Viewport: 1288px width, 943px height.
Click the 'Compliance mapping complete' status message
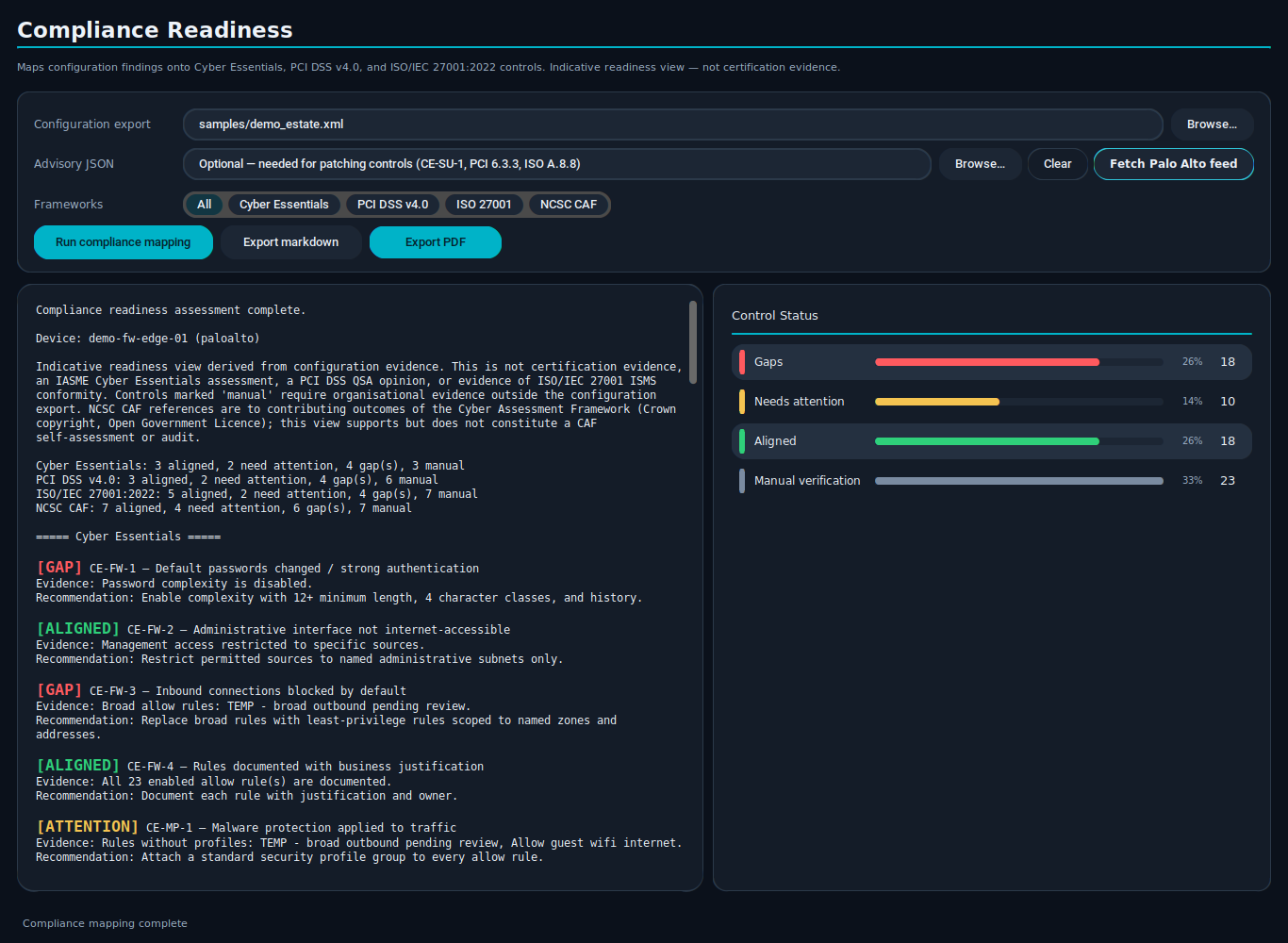(x=105, y=924)
